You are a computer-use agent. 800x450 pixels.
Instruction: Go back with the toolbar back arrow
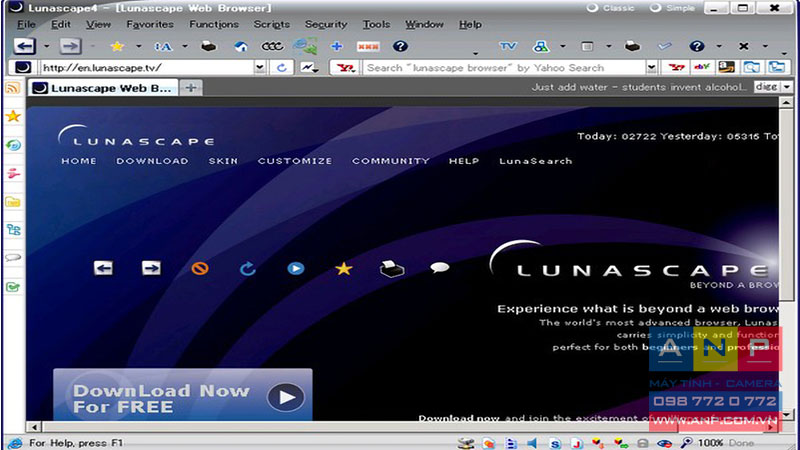(x=24, y=46)
